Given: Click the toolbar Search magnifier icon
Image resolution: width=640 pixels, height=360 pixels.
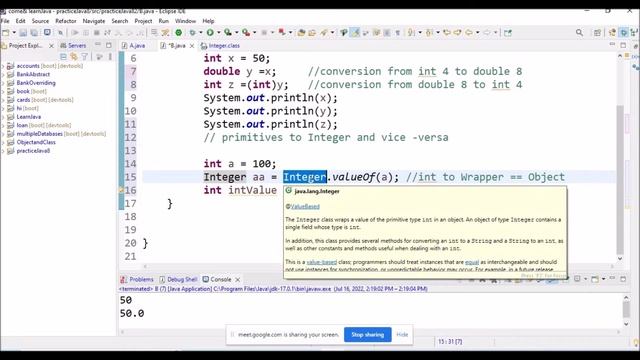Looking at the screenshot, I should (579, 33).
